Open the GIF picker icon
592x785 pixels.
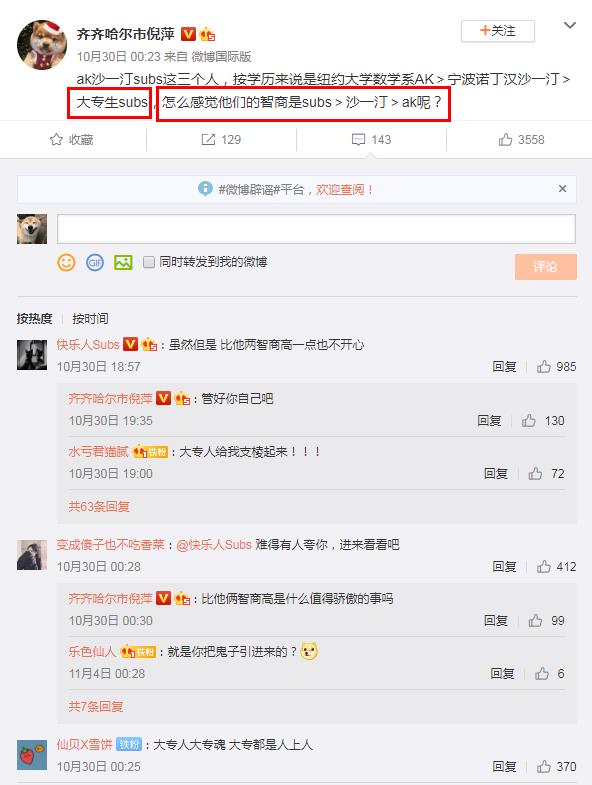pyautogui.click(x=95, y=262)
